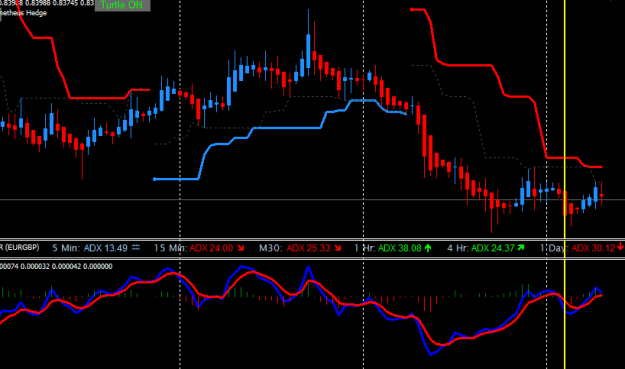Click the '4 Hr:' timeframe label
The width and height of the screenshot is (625, 369).
tap(458, 248)
